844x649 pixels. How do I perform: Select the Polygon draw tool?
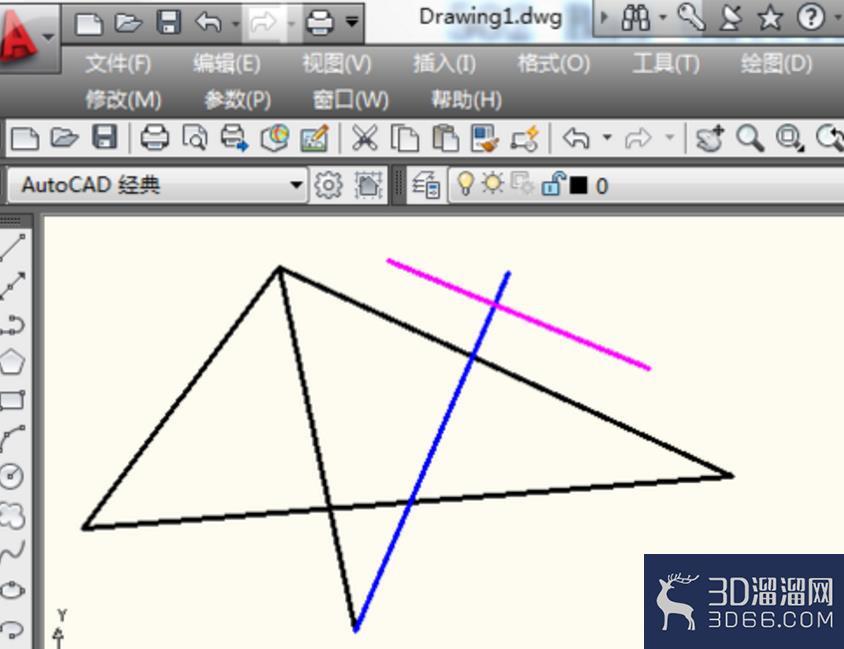pyautogui.click(x=12, y=362)
